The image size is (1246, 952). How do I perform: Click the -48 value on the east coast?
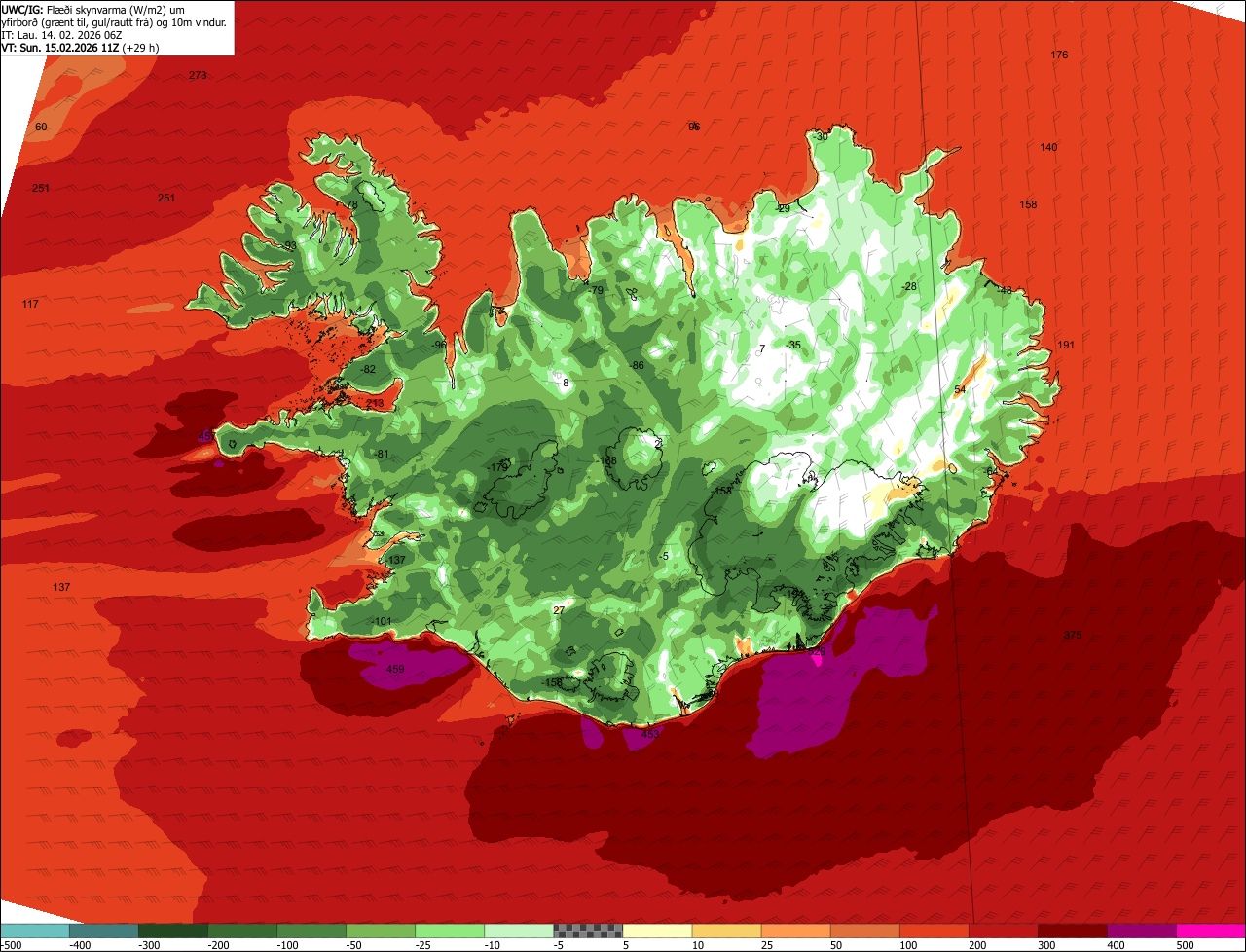coord(1005,290)
